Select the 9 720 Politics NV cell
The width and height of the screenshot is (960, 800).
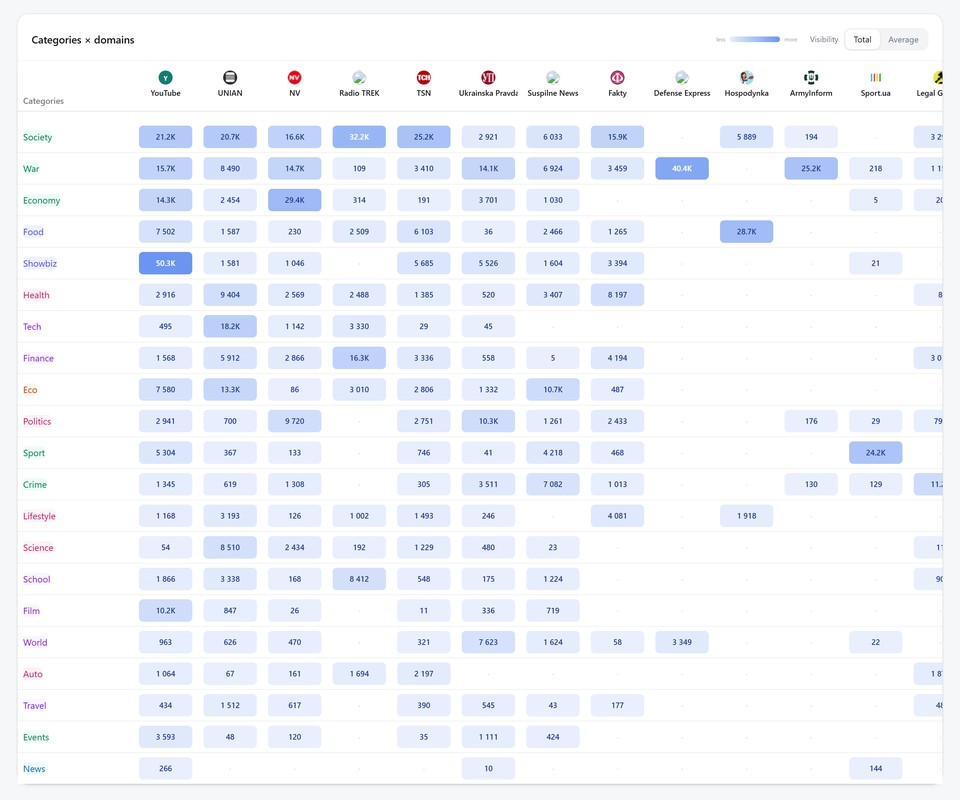294,421
